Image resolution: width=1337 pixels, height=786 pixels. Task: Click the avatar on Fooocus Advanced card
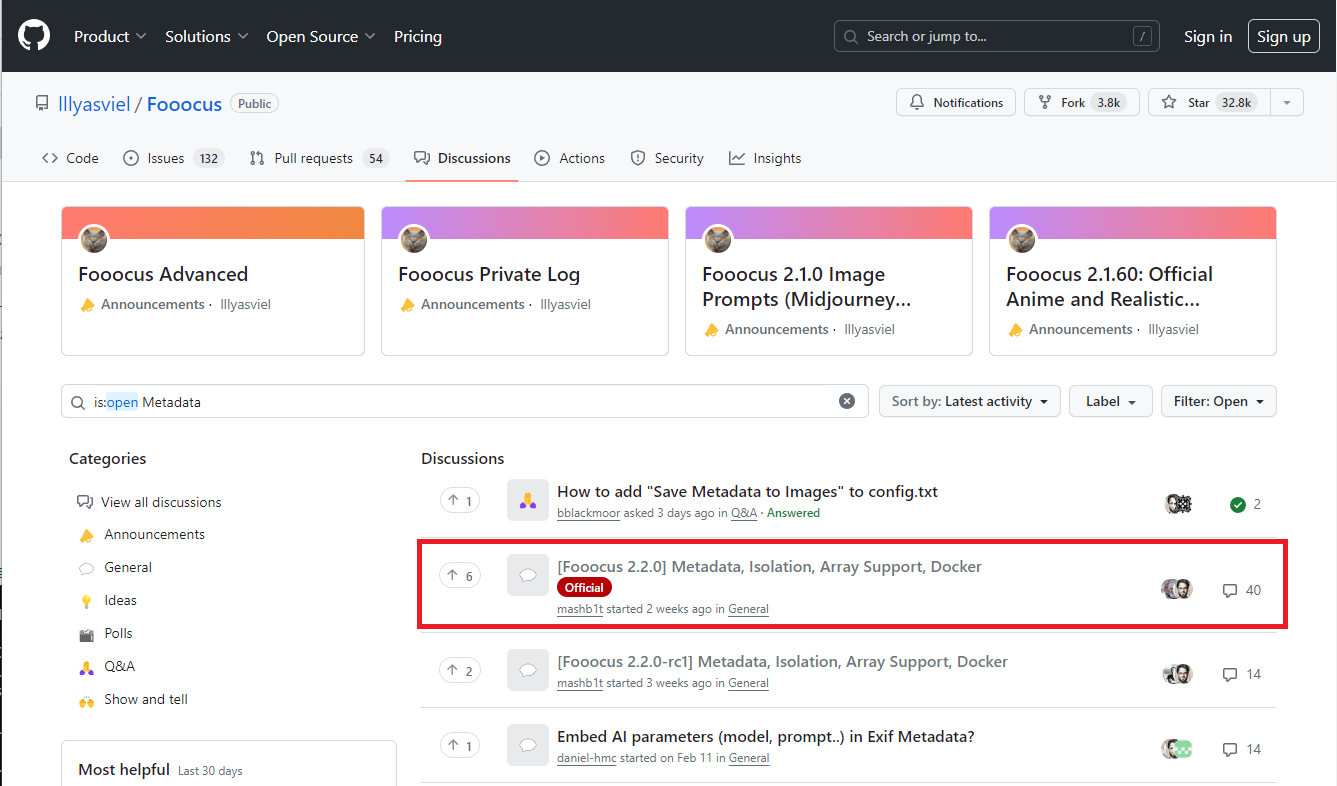click(x=94, y=239)
